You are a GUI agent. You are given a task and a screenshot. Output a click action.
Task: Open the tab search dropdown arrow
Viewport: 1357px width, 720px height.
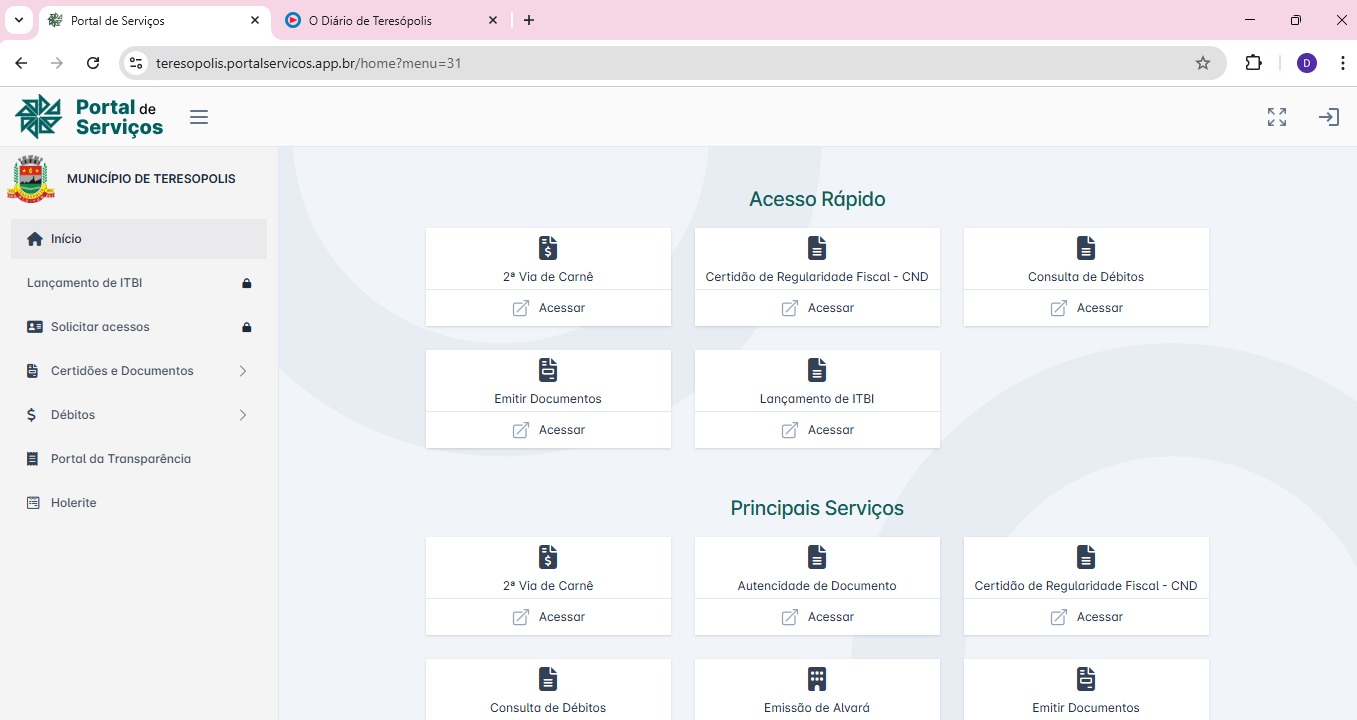[x=18, y=20]
